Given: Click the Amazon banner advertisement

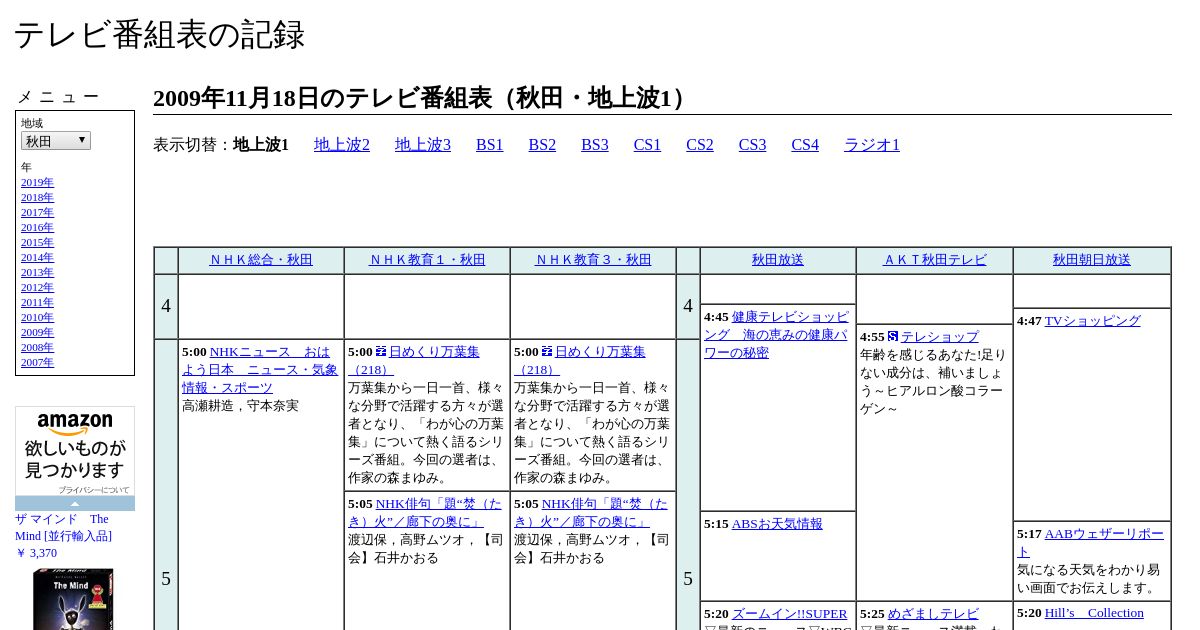Looking at the screenshot, I should [75, 451].
